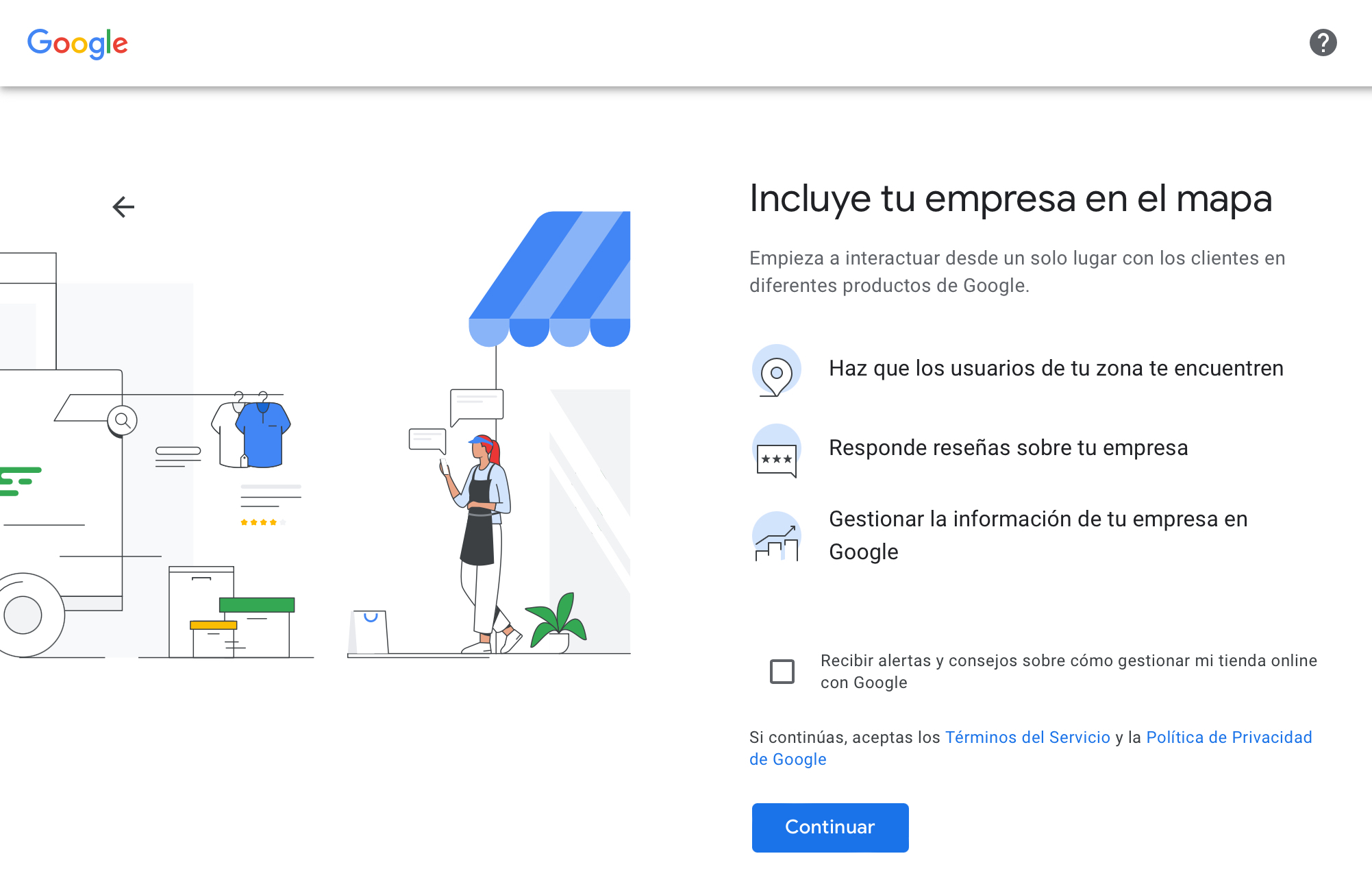Open Política de Privacidad de Google link
1372x869 pixels.
[1031, 748]
